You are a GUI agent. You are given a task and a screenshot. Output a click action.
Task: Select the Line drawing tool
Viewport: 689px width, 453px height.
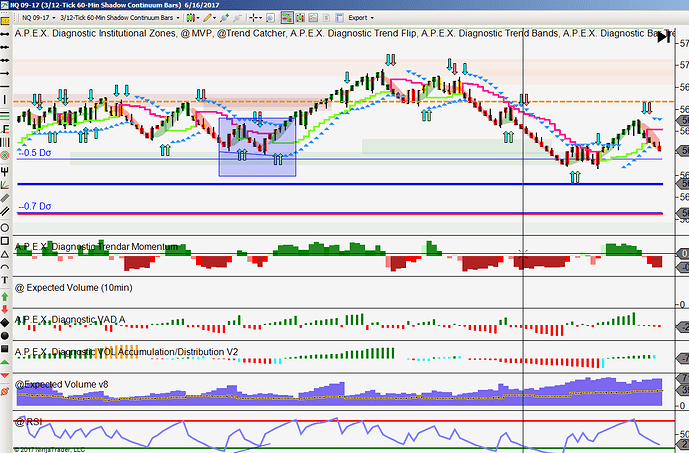tap(5, 34)
